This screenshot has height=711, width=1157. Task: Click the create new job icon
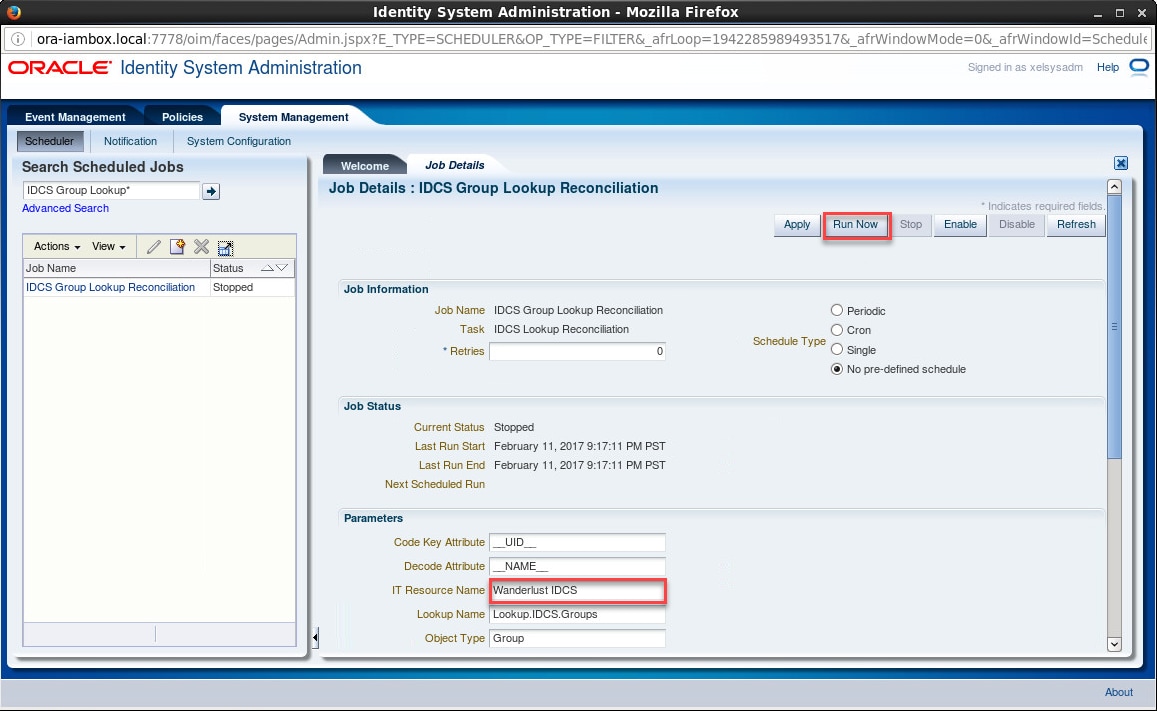(177, 246)
